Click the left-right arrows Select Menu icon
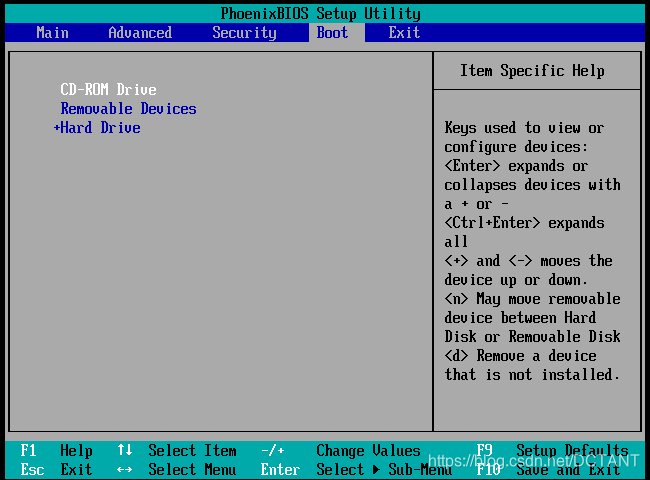650x480 pixels. click(125, 470)
